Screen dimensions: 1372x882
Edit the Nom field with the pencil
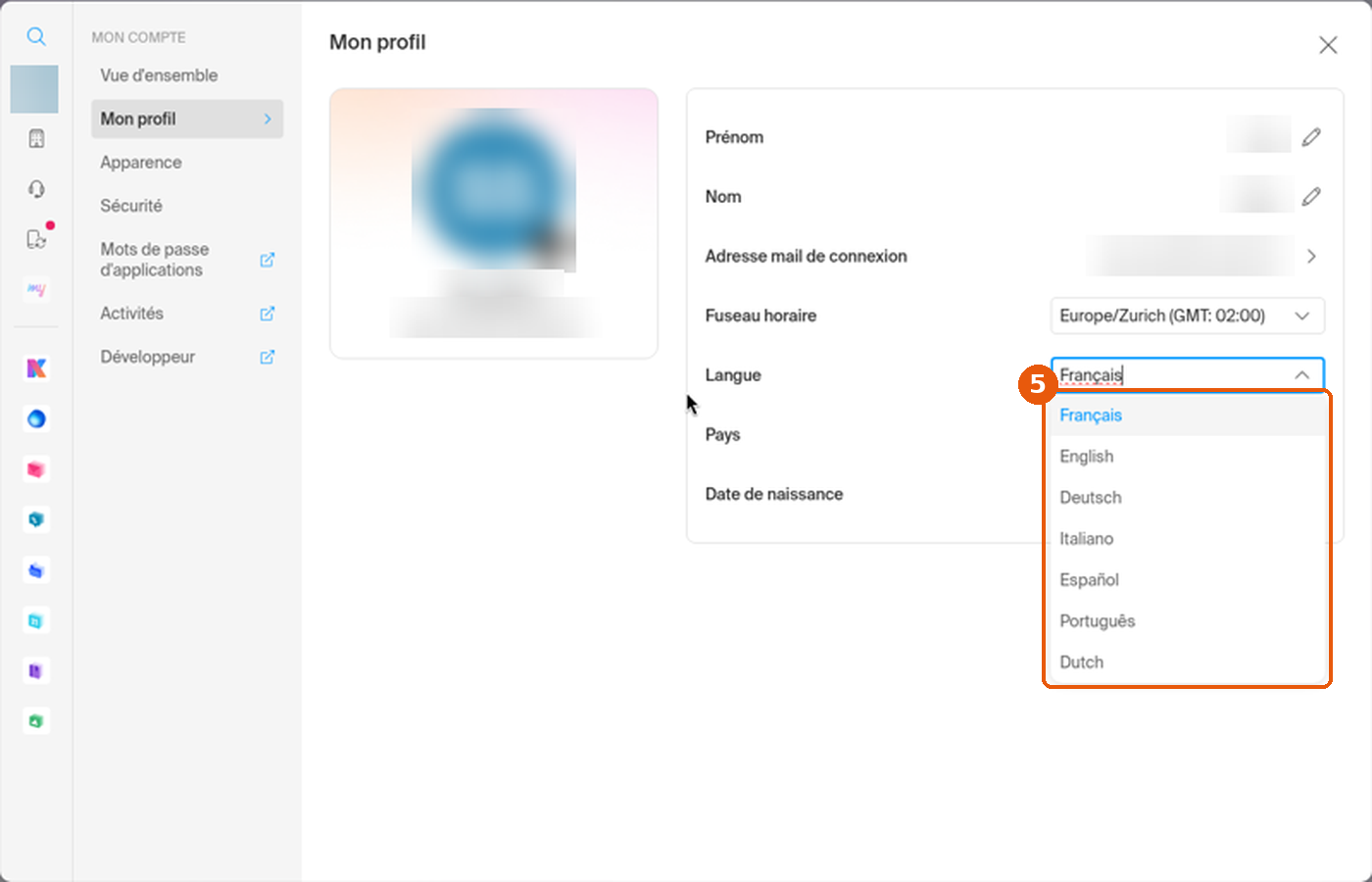click(1311, 197)
